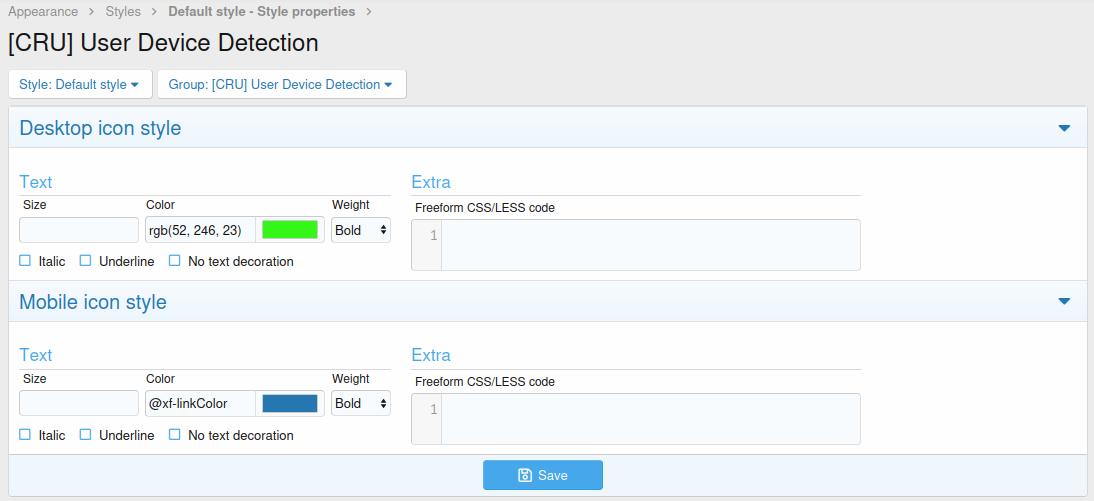
Task: Check No text decoration for Desktop icon
Action: [175, 261]
